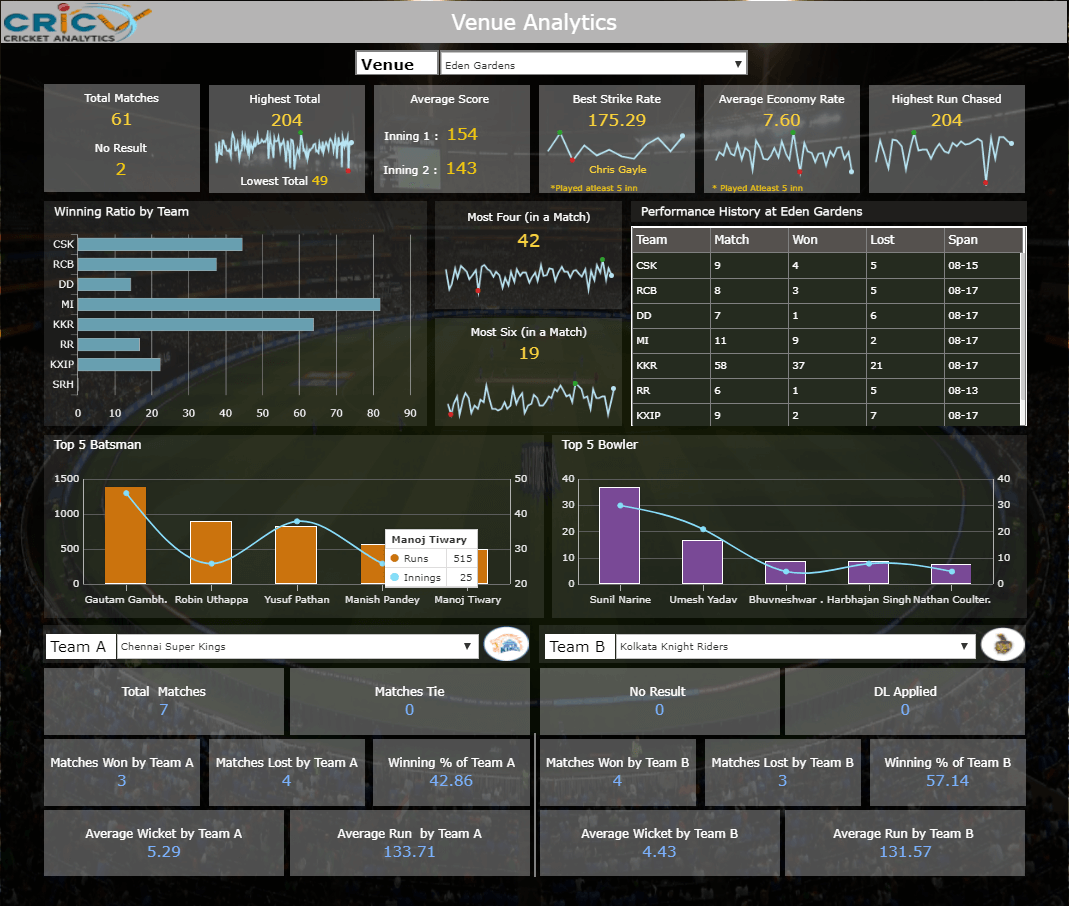Click the CricV Cricket Analytics logo
The width and height of the screenshot is (1069, 906).
coord(76,22)
